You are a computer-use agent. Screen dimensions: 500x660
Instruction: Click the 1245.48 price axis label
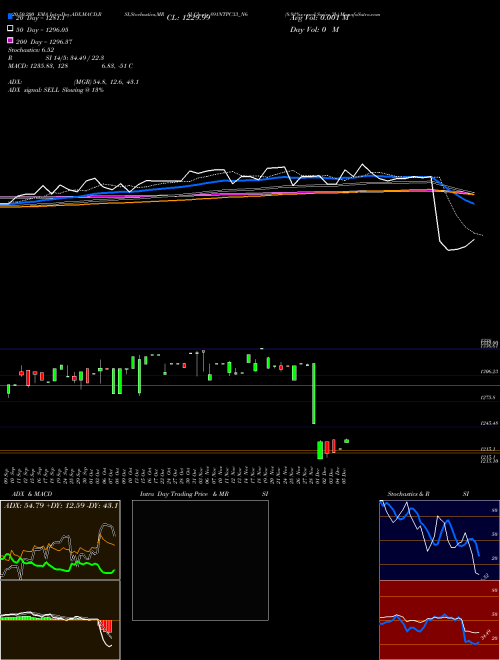tap(489, 423)
